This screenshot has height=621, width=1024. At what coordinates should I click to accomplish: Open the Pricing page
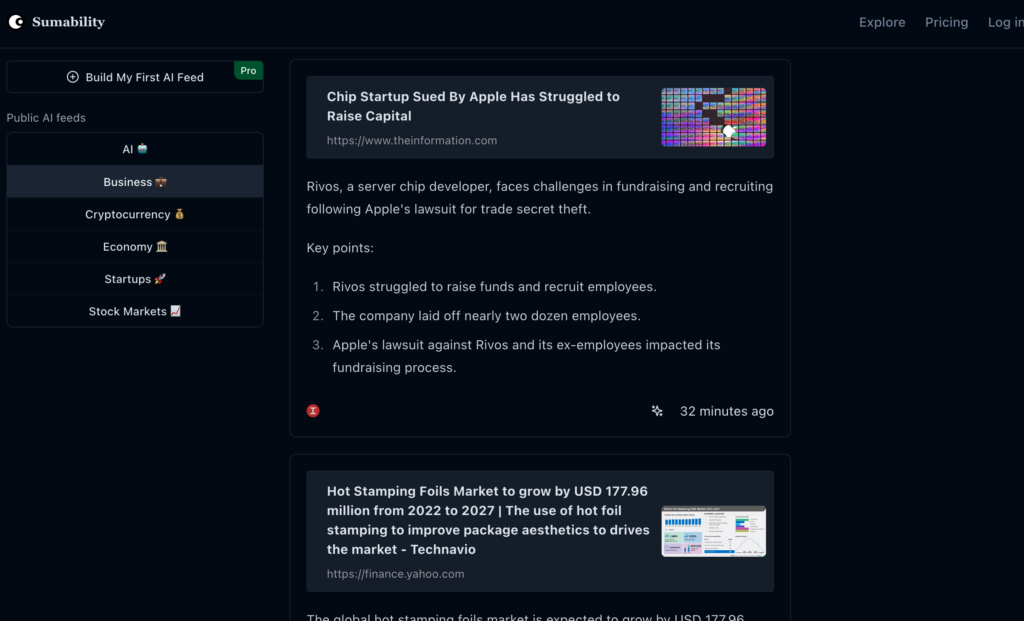946,22
